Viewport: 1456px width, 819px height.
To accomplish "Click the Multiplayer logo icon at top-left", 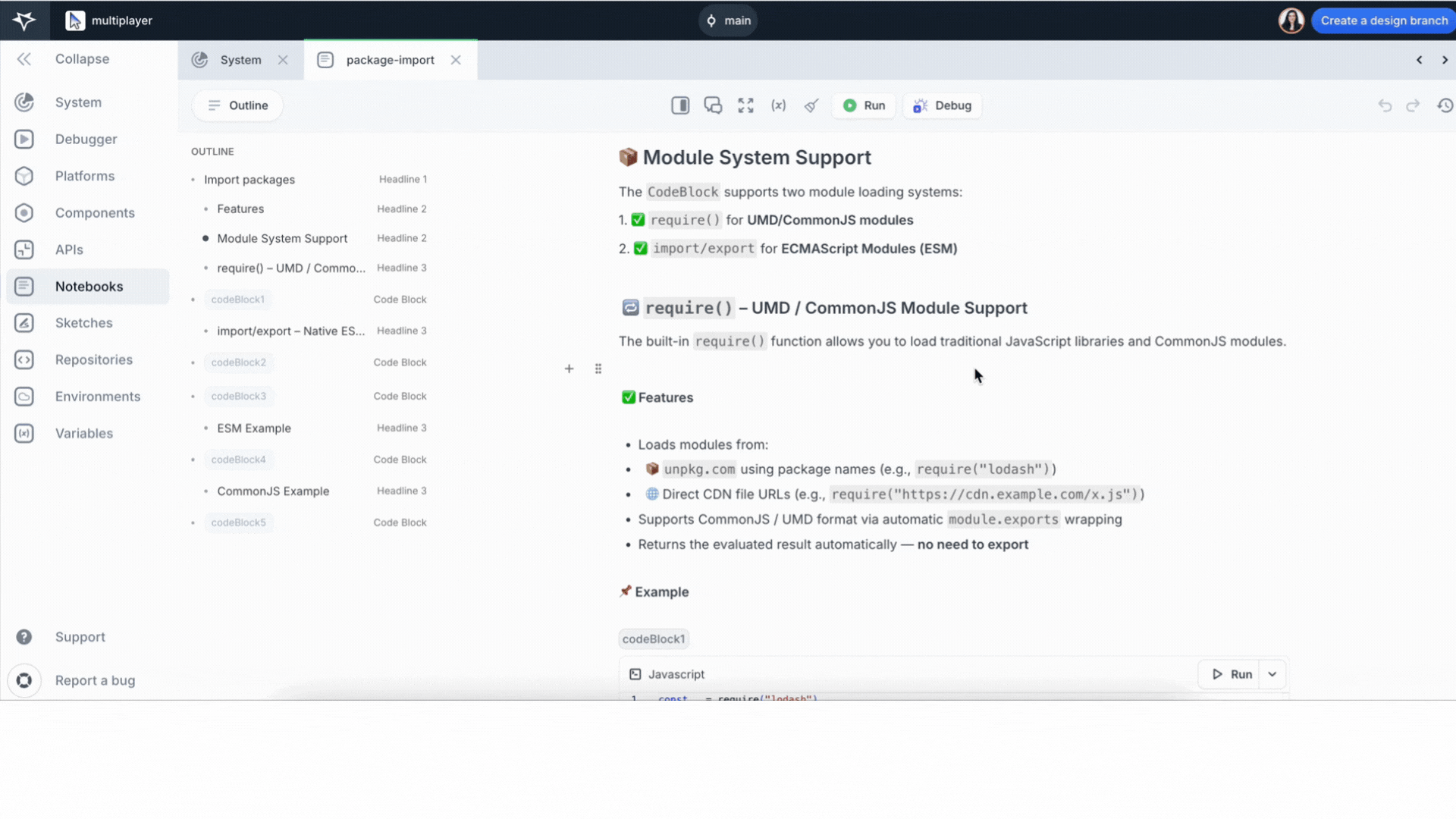I will (x=24, y=20).
